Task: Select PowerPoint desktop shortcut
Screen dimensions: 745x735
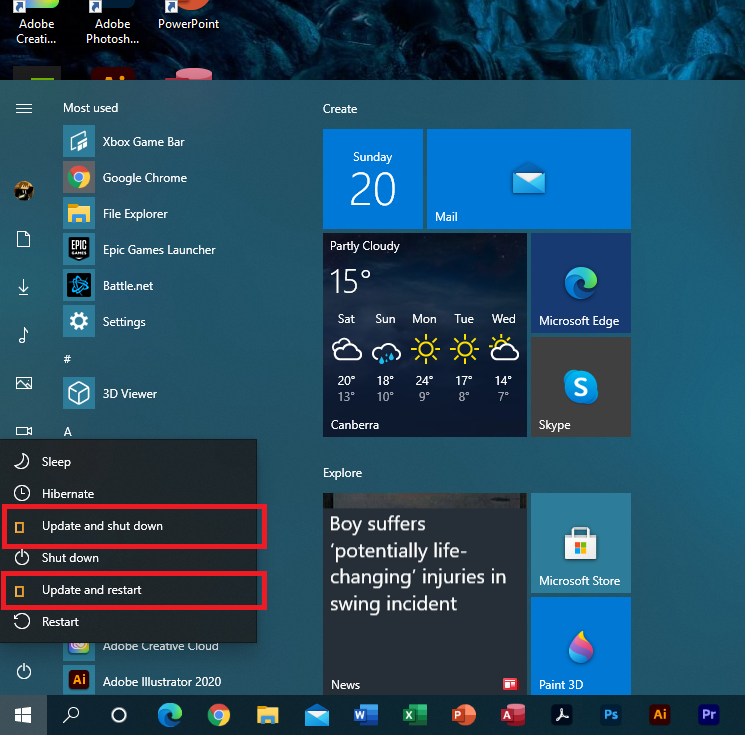Action: pyautogui.click(x=189, y=17)
